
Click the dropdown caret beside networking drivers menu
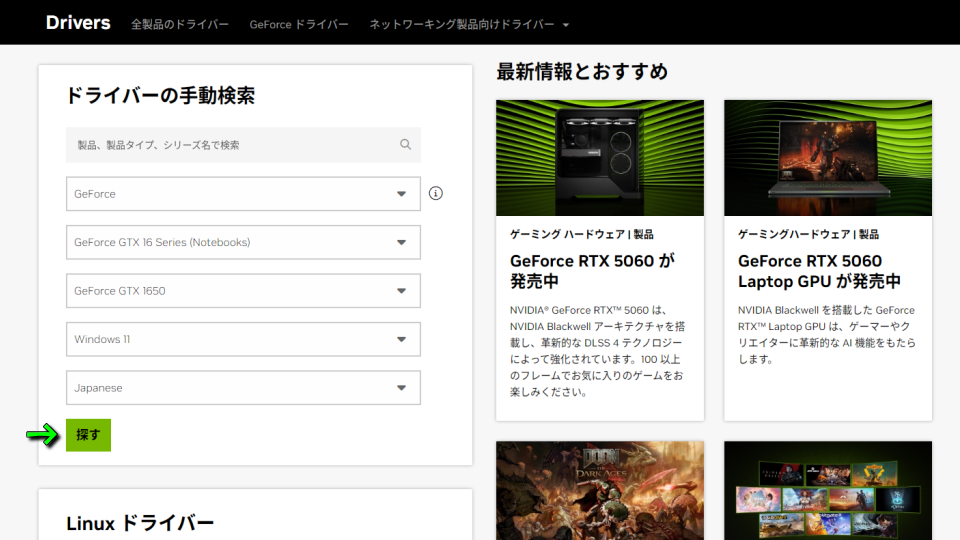point(566,25)
